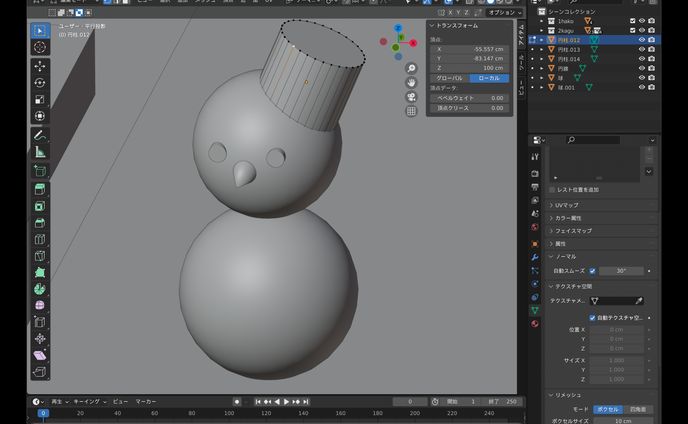This screenshot has width=688, height=424.
Task: Expand the 1hako collection tree arrow
Action: [541, 21]
